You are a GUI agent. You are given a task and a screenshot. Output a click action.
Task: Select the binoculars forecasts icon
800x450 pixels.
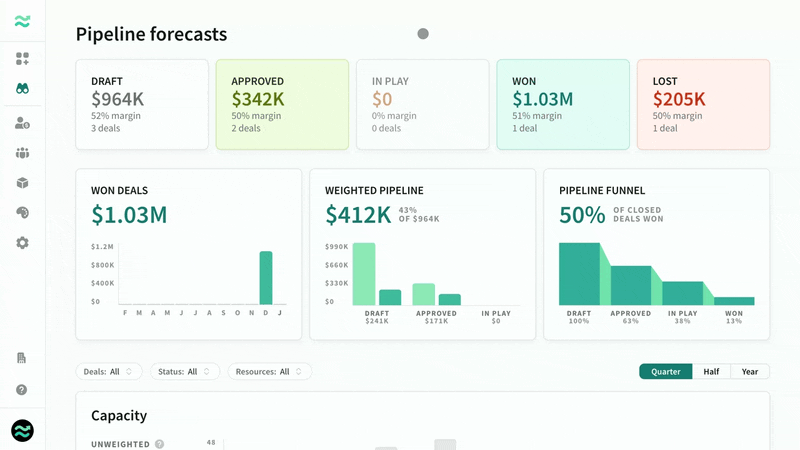22,89
